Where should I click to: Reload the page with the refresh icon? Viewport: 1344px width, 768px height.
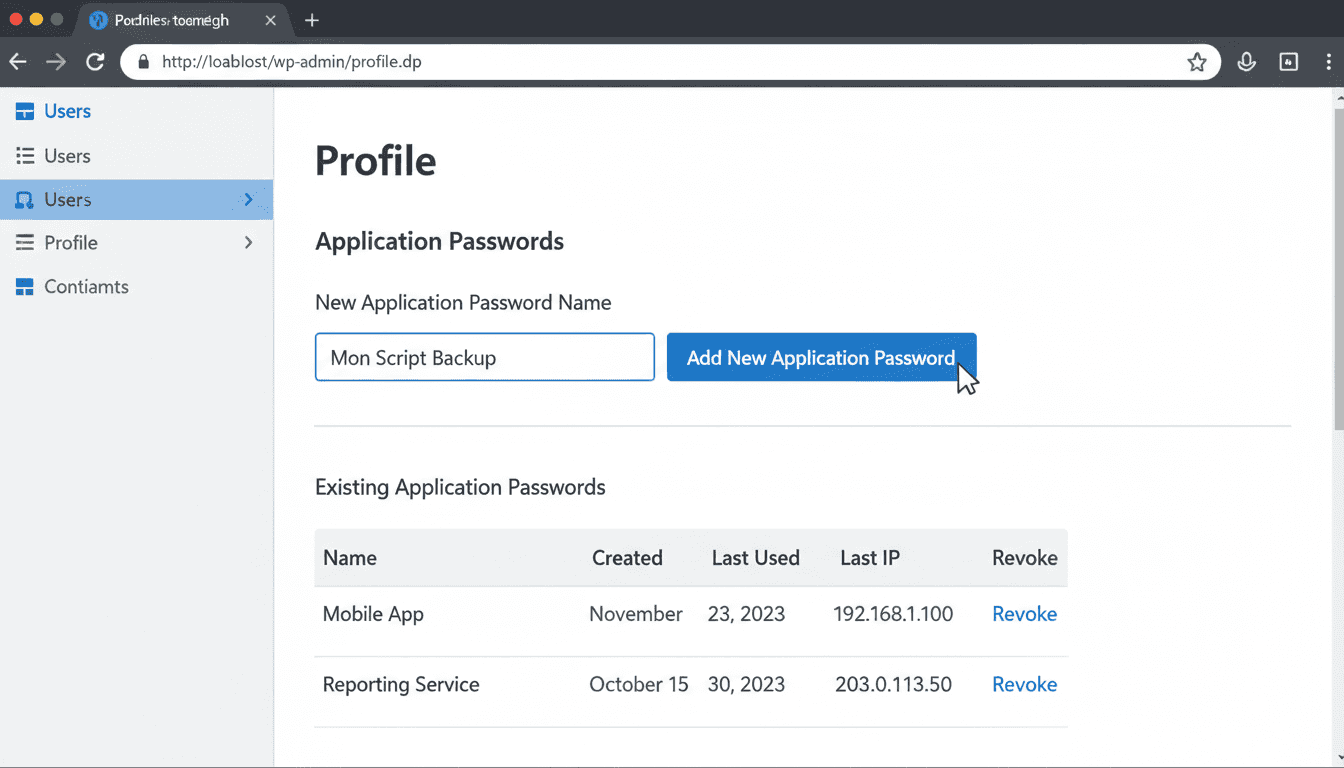[95, 62]
